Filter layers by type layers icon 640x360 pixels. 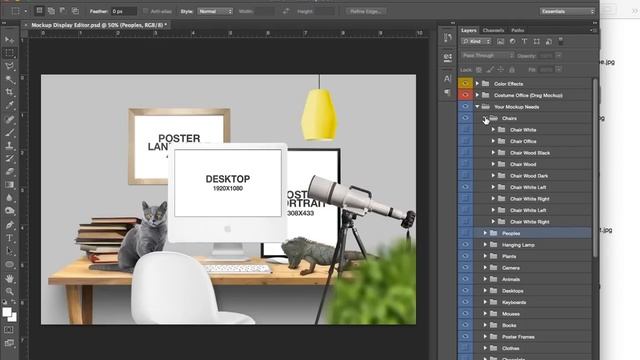tap(524, 41)
